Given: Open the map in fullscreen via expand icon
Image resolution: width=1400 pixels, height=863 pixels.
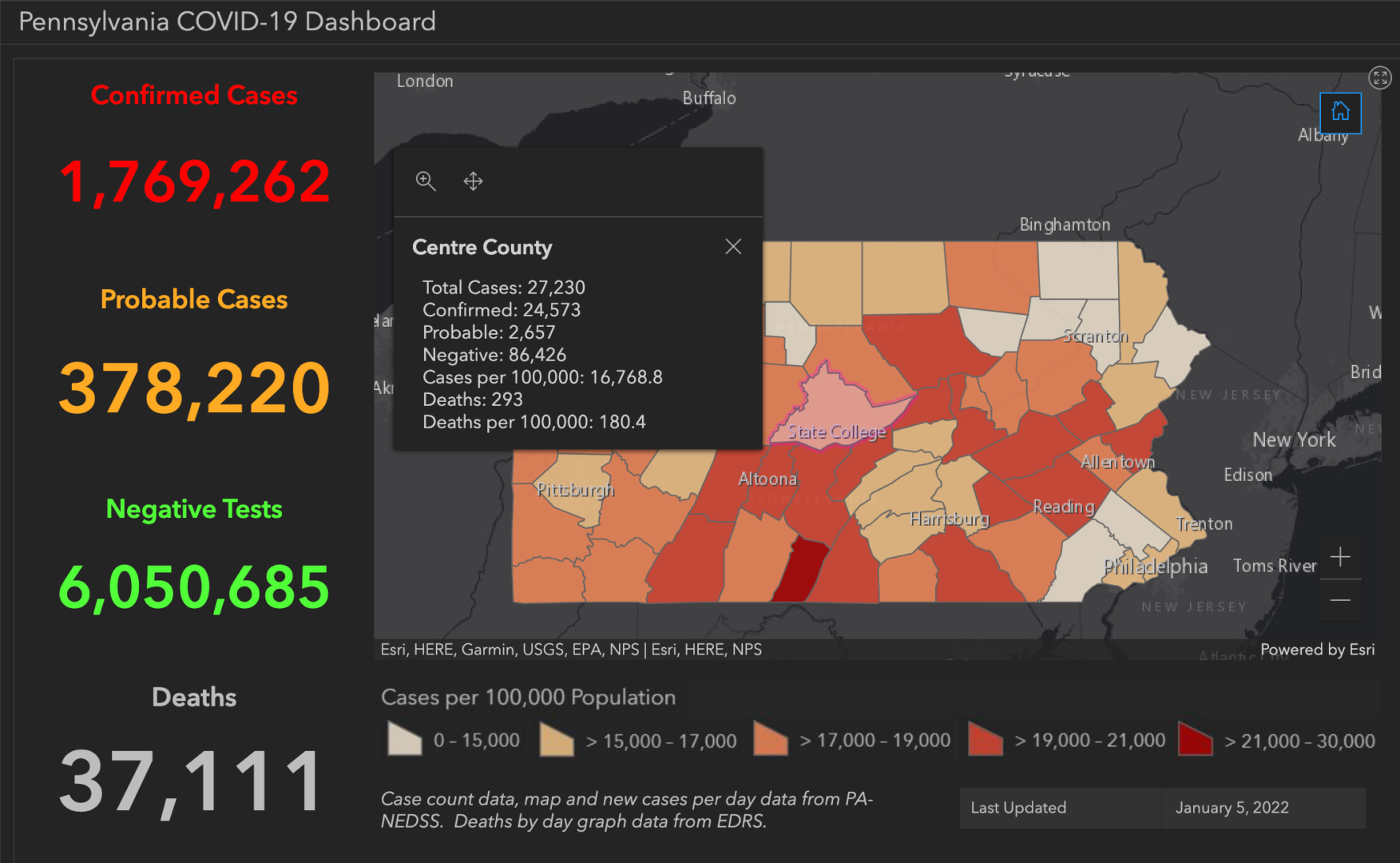Looking at the screenshot, I should pos(1381,78).
